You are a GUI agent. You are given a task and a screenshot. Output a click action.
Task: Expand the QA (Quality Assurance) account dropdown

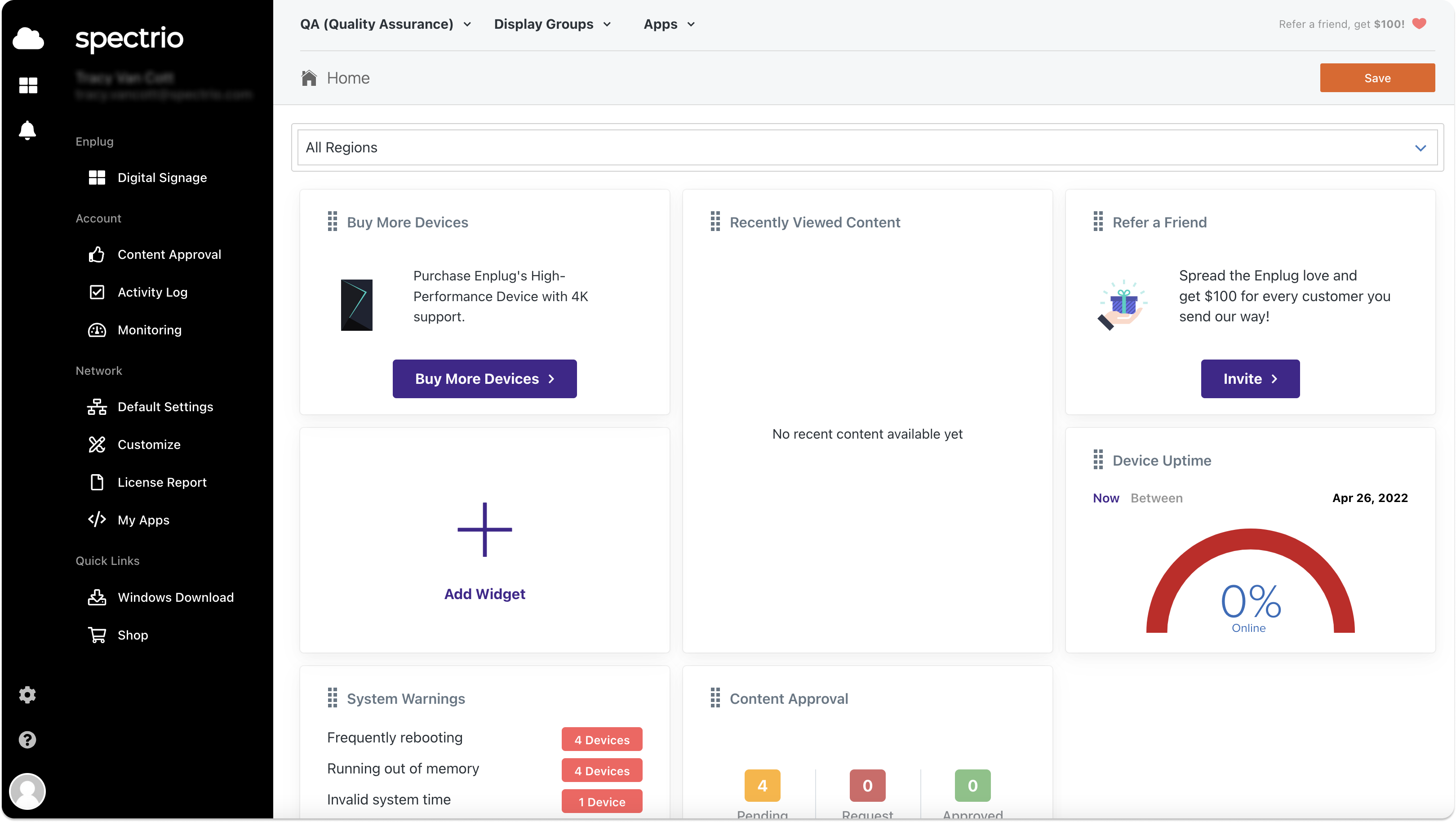click(386, 24)
